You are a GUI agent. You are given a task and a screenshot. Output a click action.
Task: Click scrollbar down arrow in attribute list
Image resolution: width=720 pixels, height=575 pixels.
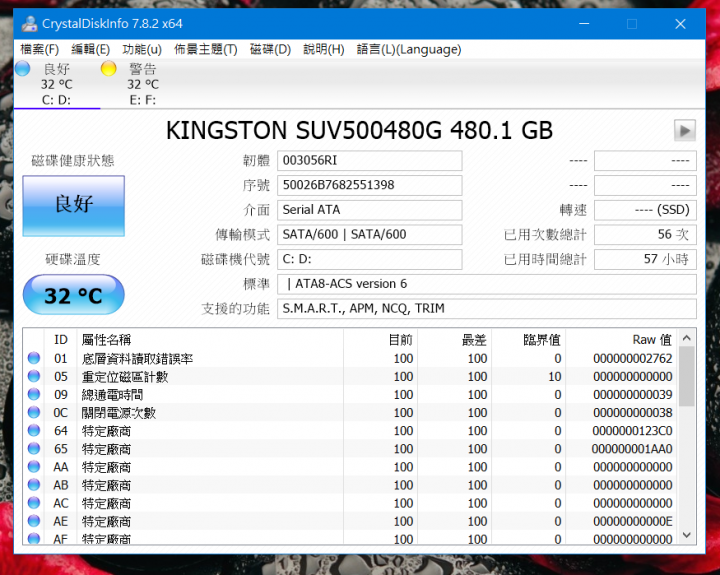point(686,535)
